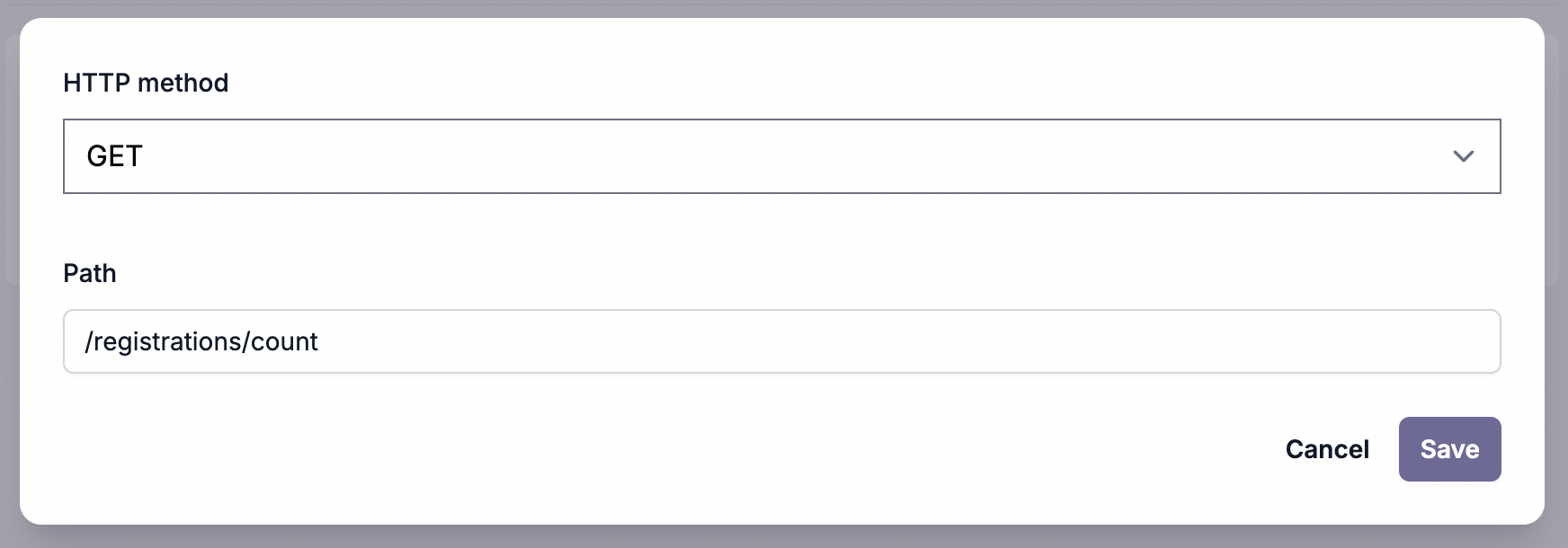
Task: Place cursor in /registrations/count field
Action: pyautogui.click(x=780, y=341)
